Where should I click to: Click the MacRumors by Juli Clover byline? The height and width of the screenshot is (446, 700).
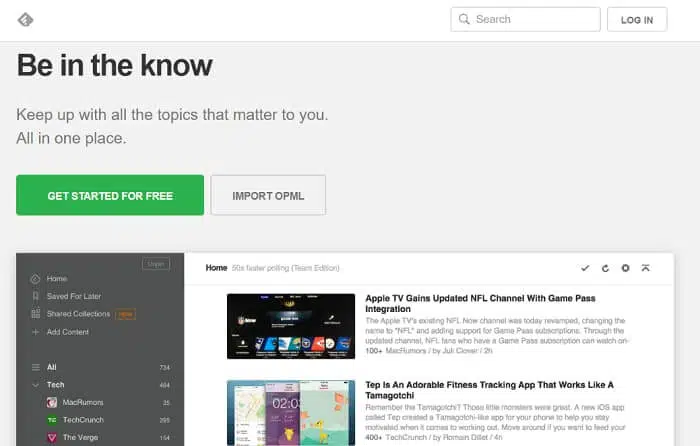(x=439, y=351)
